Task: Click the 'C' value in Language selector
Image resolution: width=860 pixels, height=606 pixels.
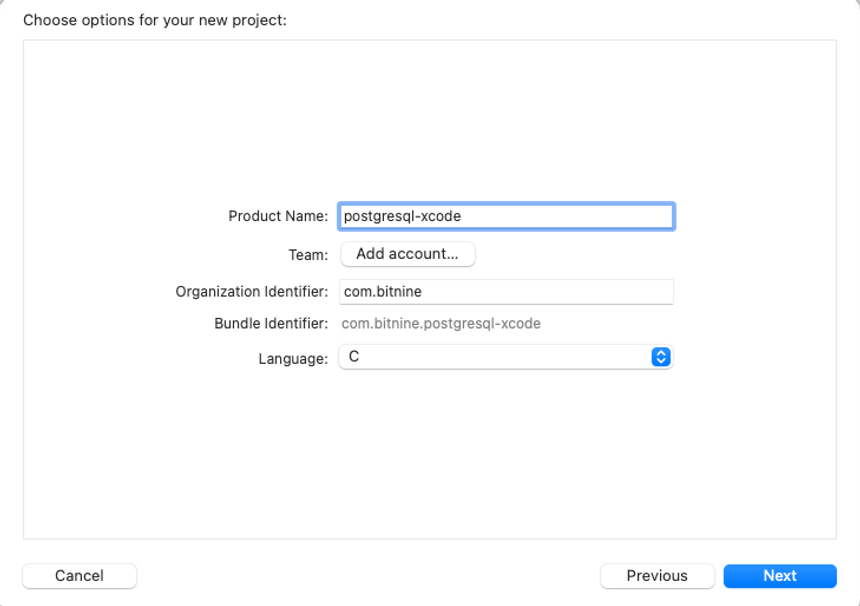Action: pos(354,357)
